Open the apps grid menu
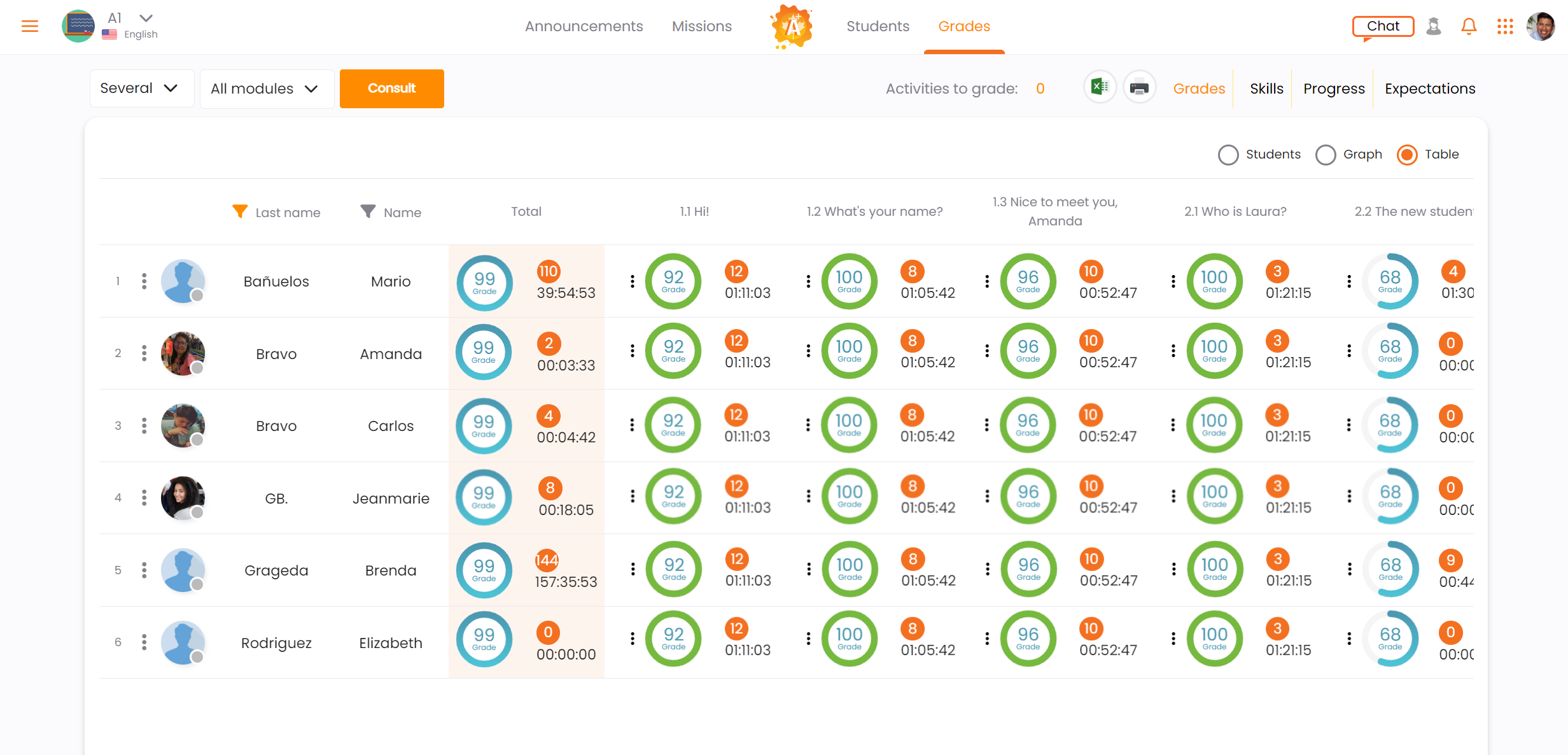Viewport: 1568px width, 755px height. click(x=1505, y=26)
